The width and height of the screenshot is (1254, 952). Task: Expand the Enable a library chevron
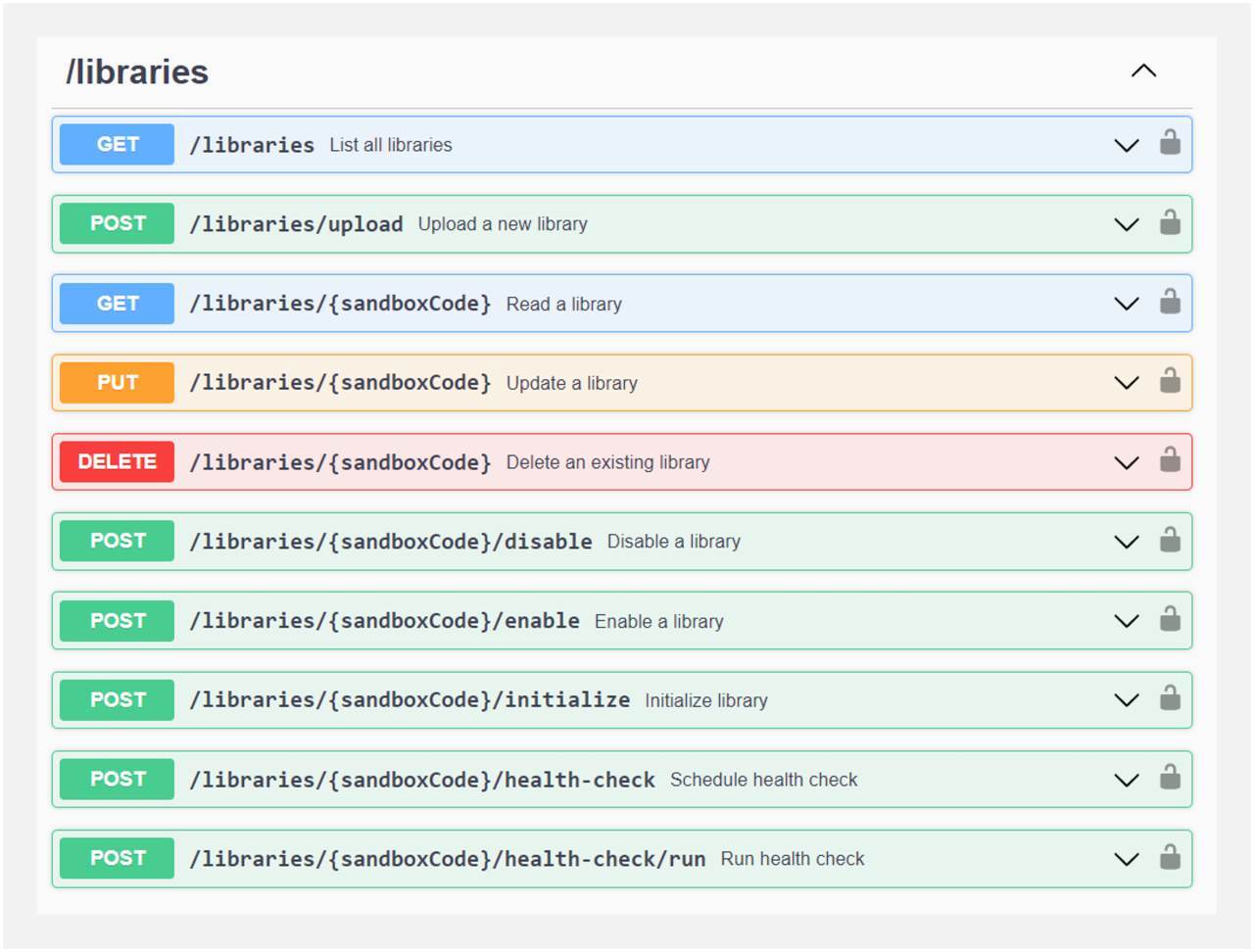point(1127,621)
